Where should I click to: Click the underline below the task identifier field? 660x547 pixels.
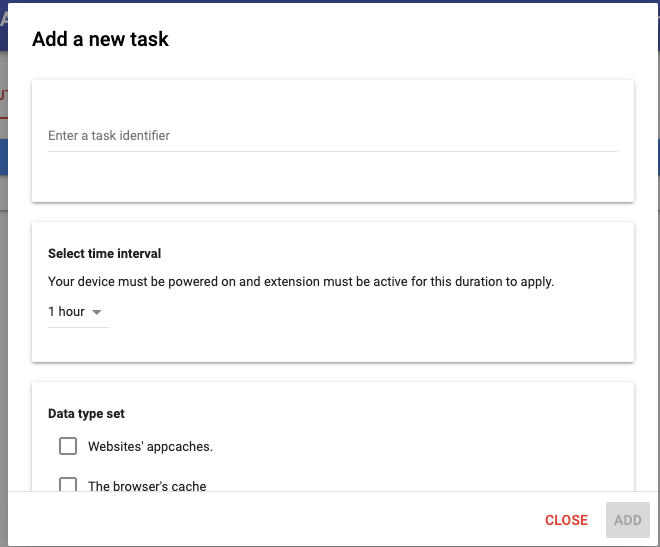332,152
